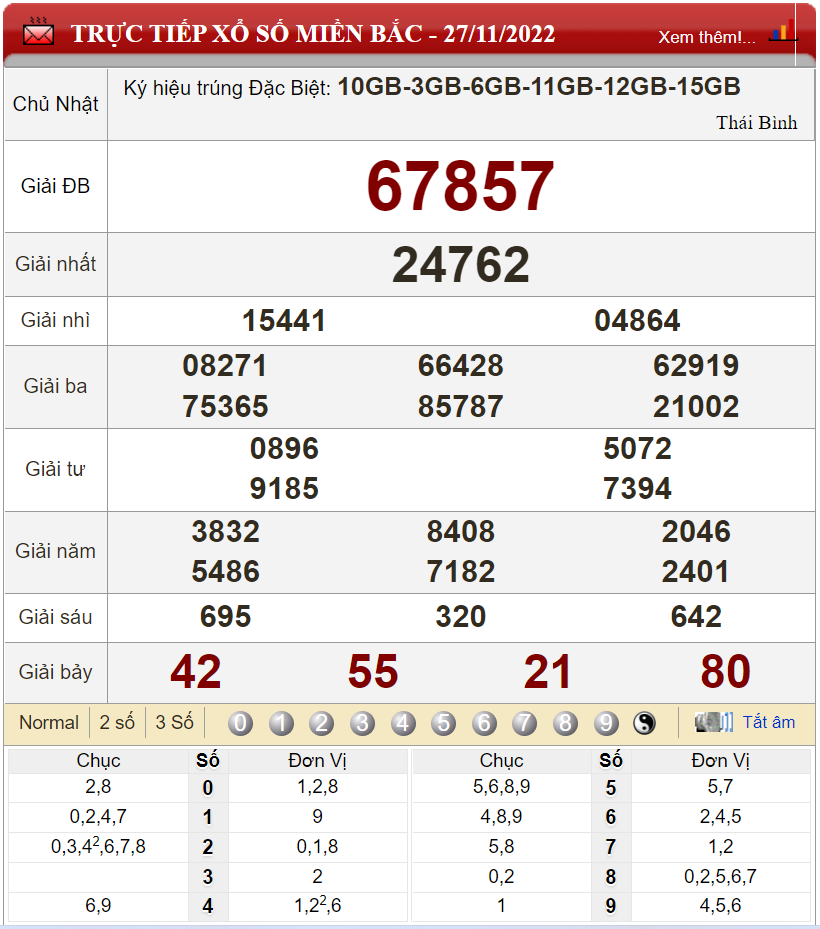Click the envelope icon in the header
Screen dimensions: 820x929
[x=39, y=32]
